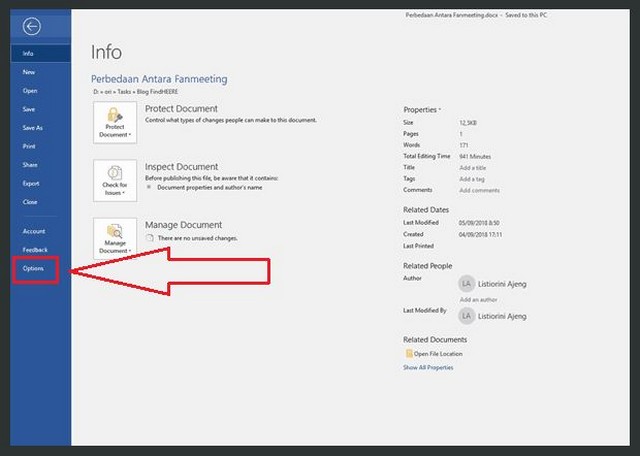Click Listiorini Ajeng author avatar
Screen dimensions: 640x456
(x=467, y=284)
